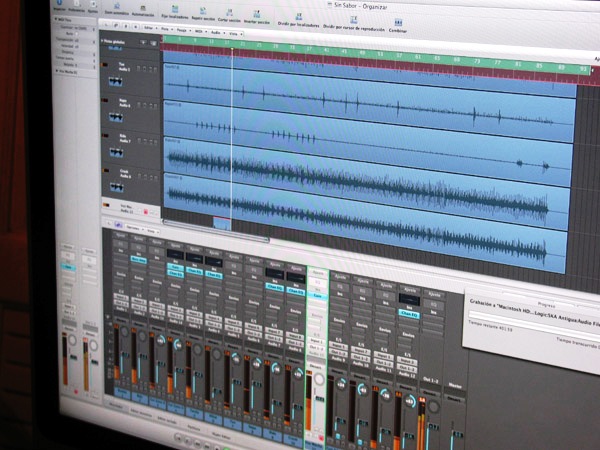Open the Audio menu in the arrange area
600x450 pixels.
[217, 33]
